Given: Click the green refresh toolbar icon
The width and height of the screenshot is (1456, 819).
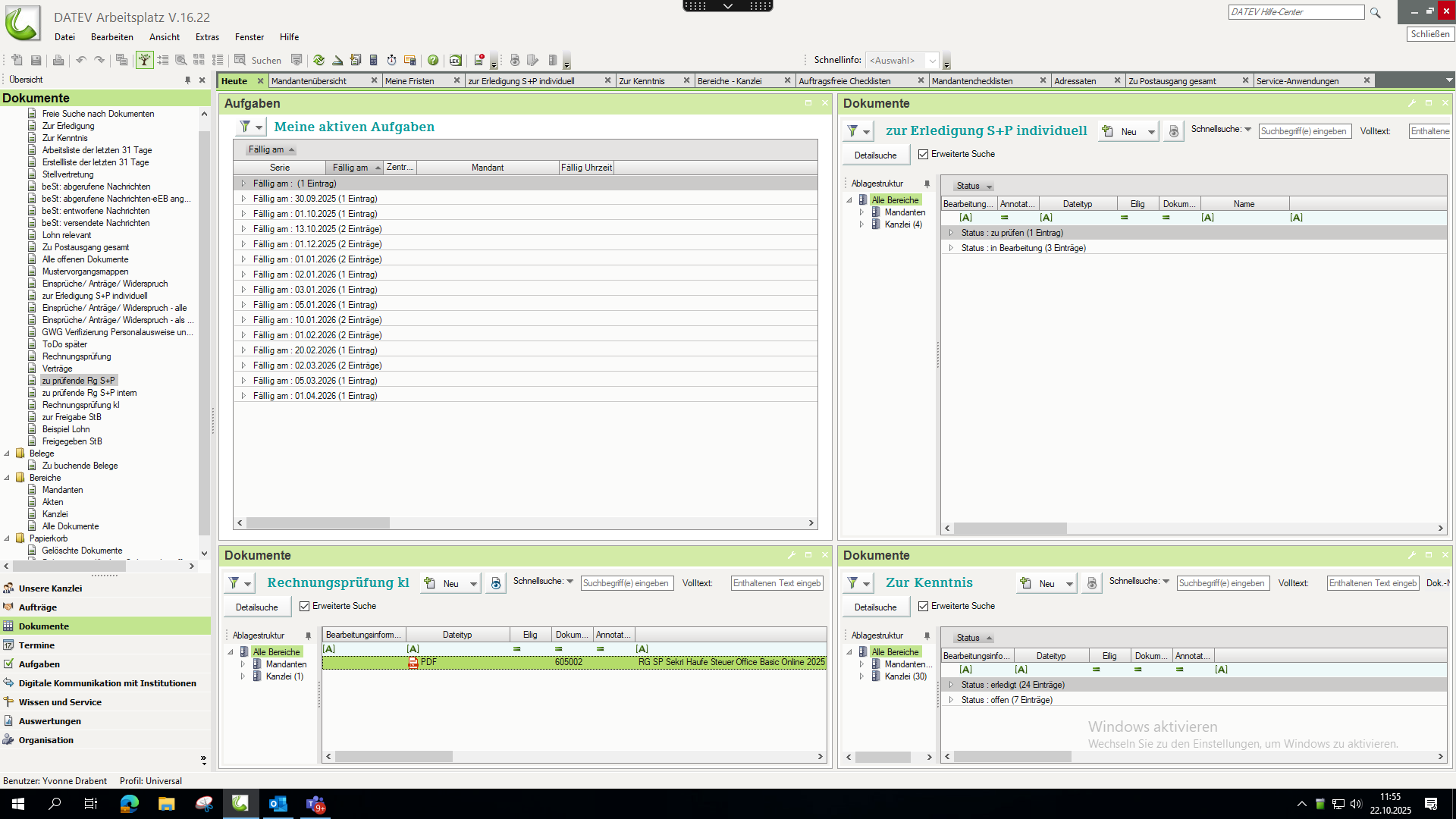Looking at the screenshot, I should [x=318, y=60].
